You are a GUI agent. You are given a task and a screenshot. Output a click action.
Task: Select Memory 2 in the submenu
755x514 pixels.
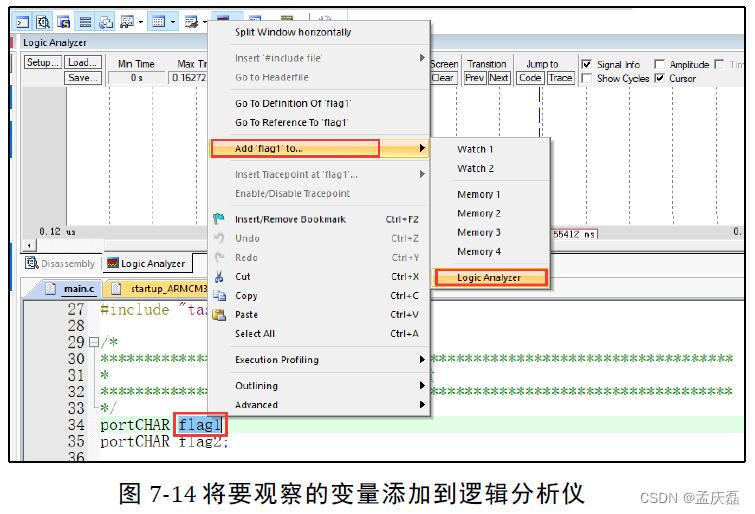491,213
